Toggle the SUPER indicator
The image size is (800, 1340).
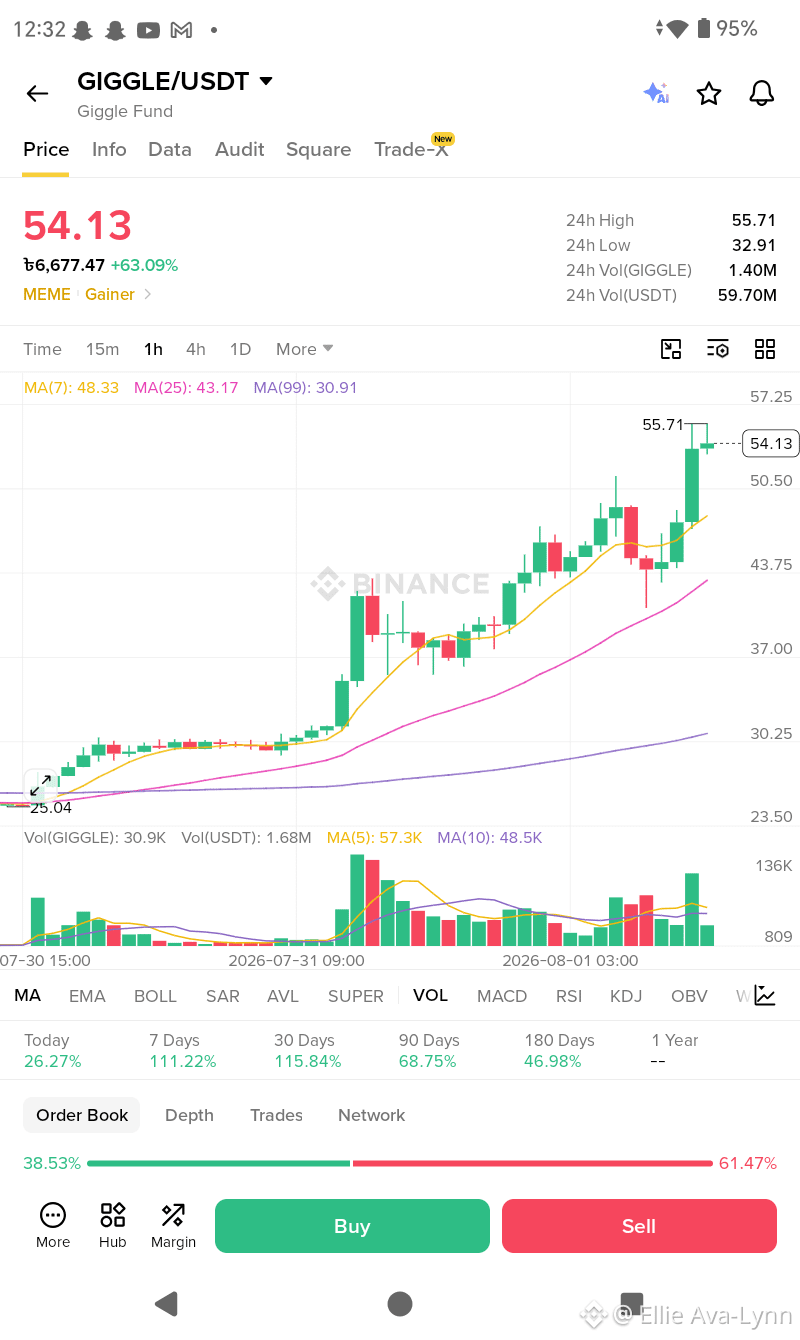tap(356, 996)
